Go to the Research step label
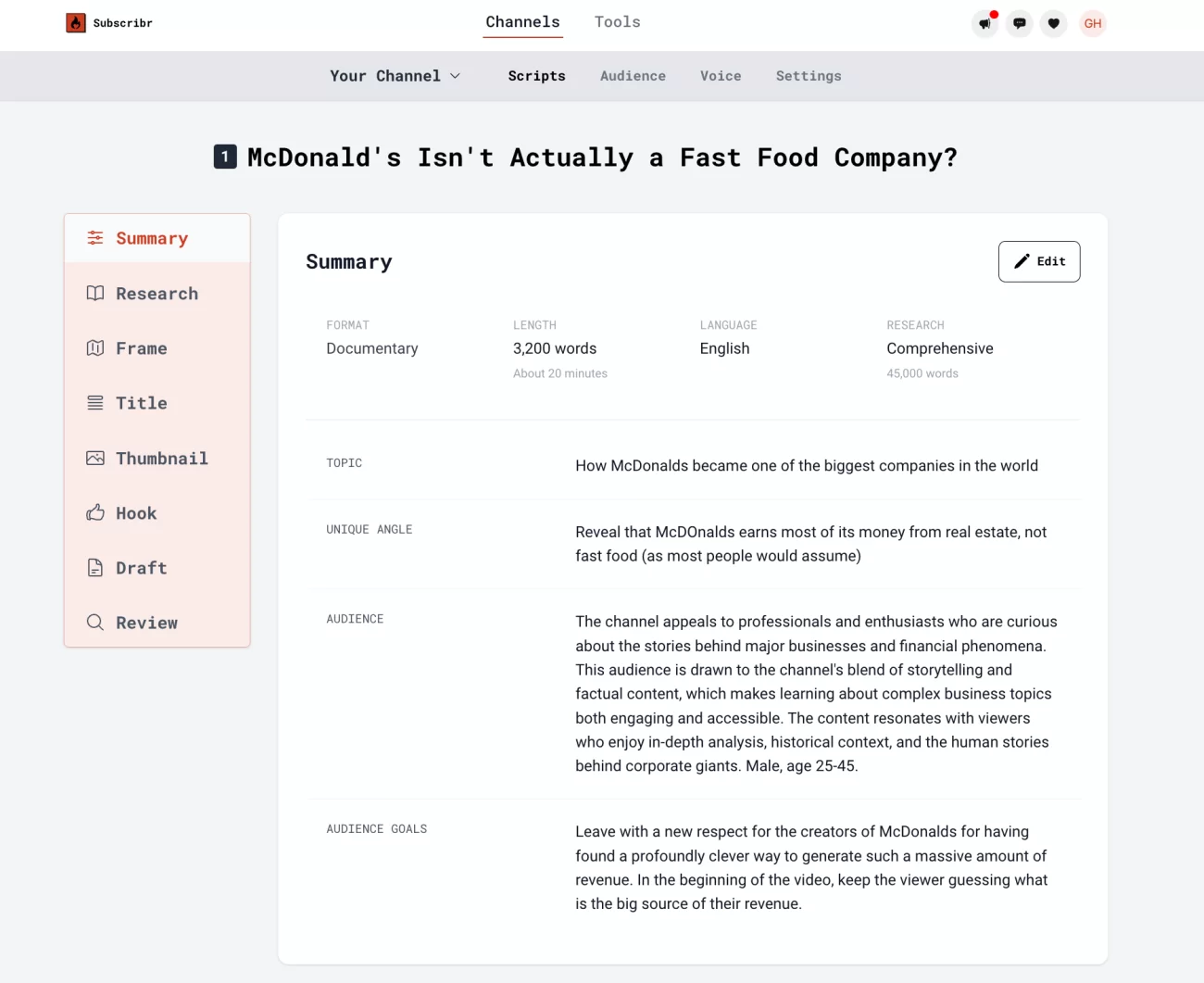1204x983 pixels. 157,294
